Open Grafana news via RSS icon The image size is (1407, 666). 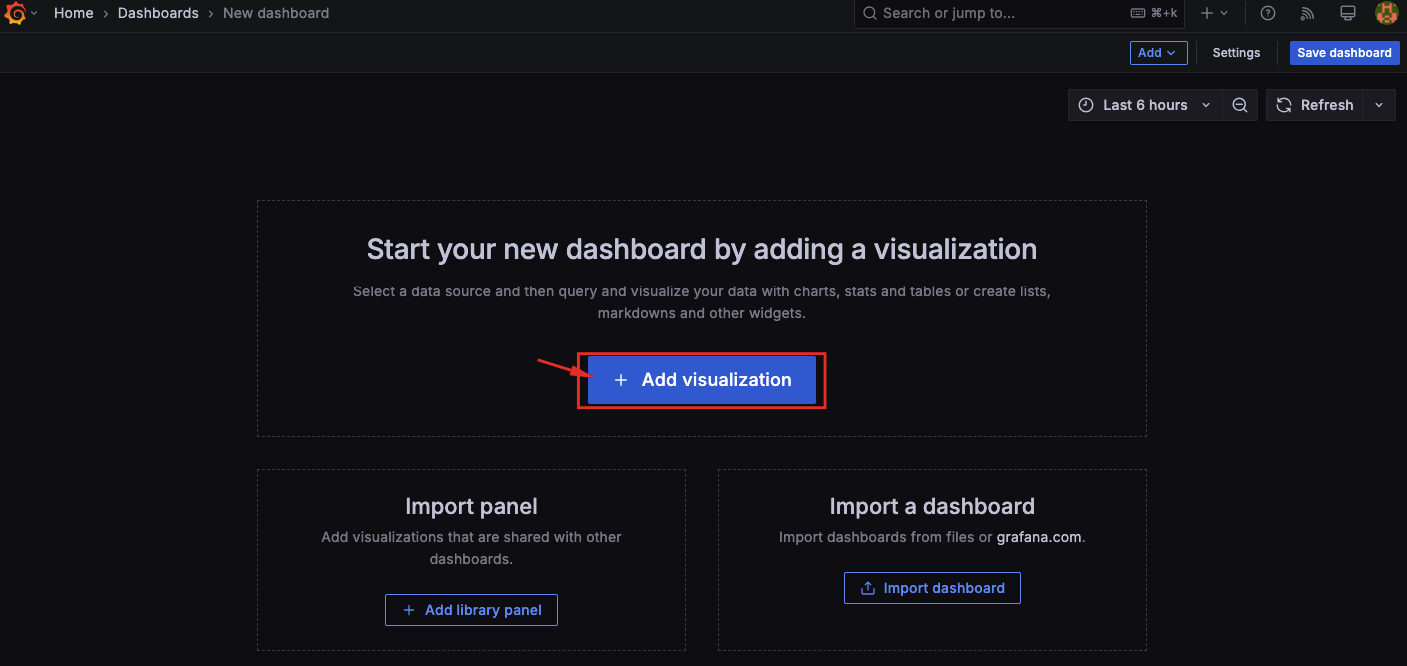coord(1307,13)
